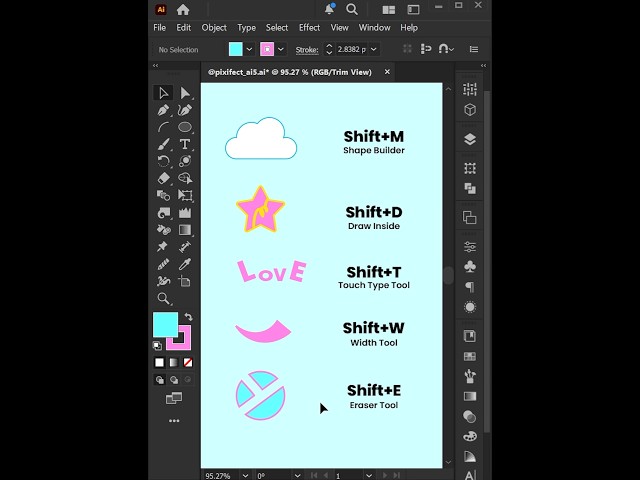This screenshot has width=640, height=480.
Task: Select the Eraser tool in the toolbar
Action: 163,178
